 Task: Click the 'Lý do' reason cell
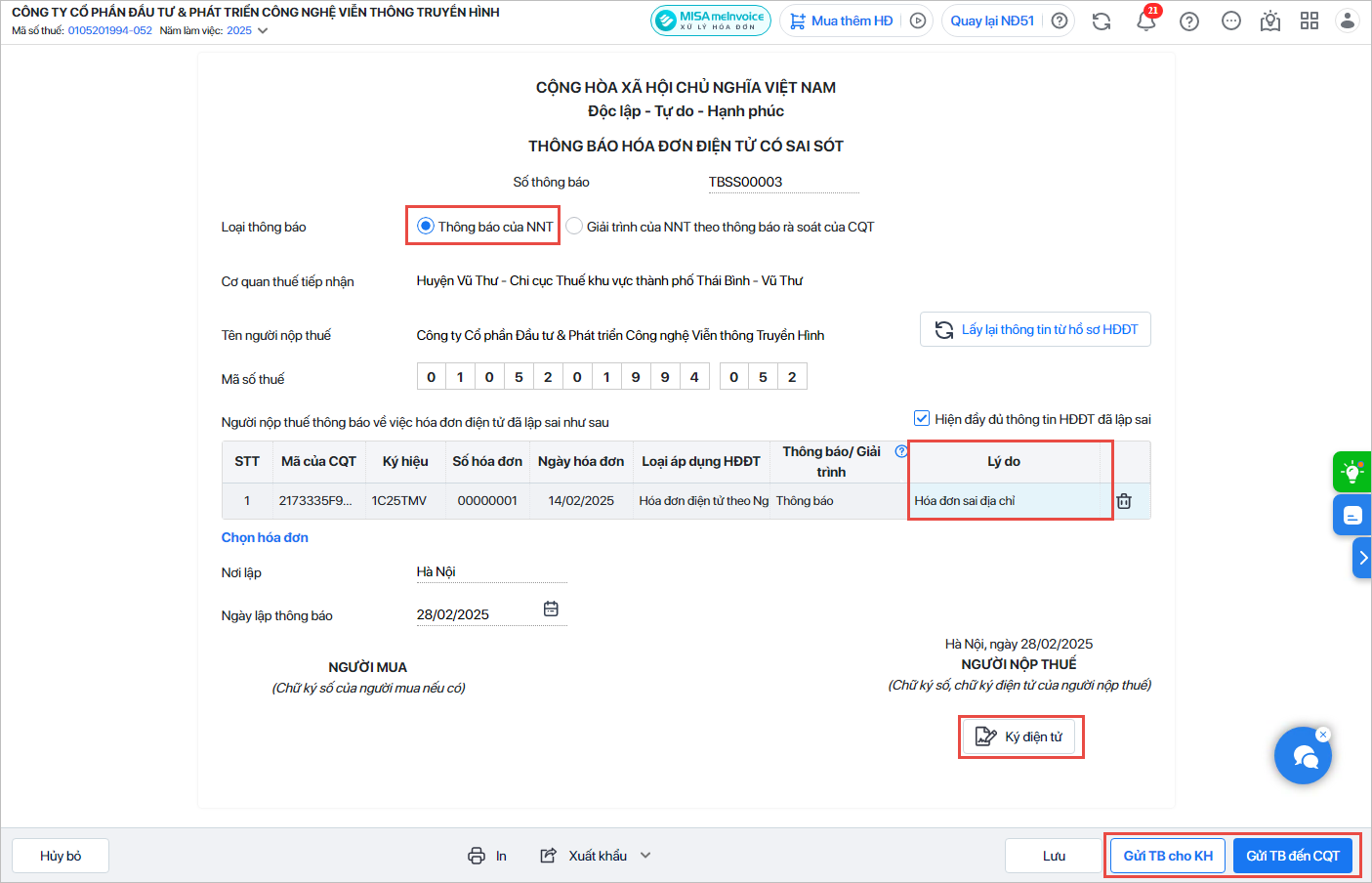pos(1004,501)
